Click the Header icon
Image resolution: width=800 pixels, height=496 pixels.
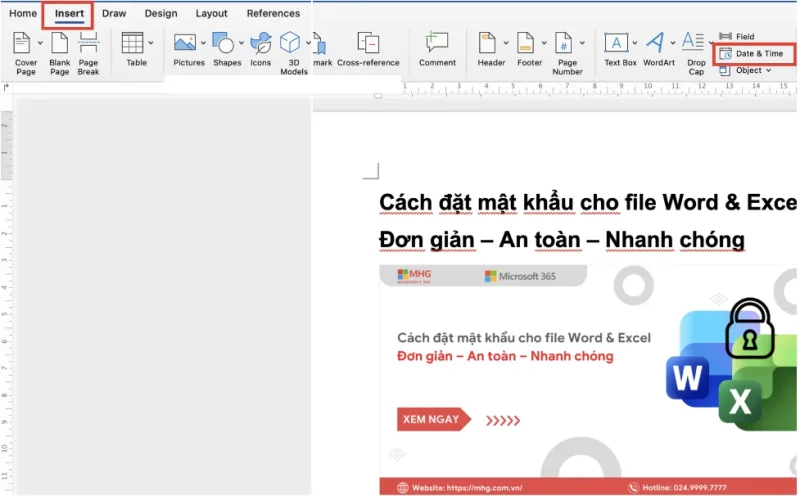click(487, 43)
